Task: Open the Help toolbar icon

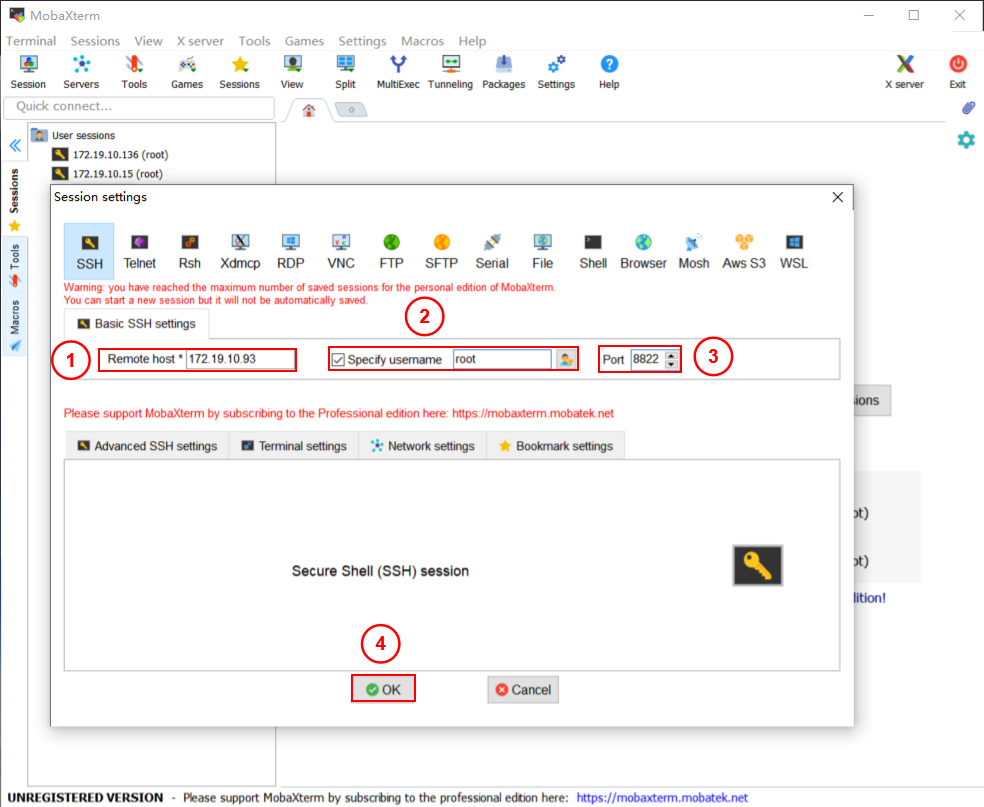Action: (x=609, y=72)
